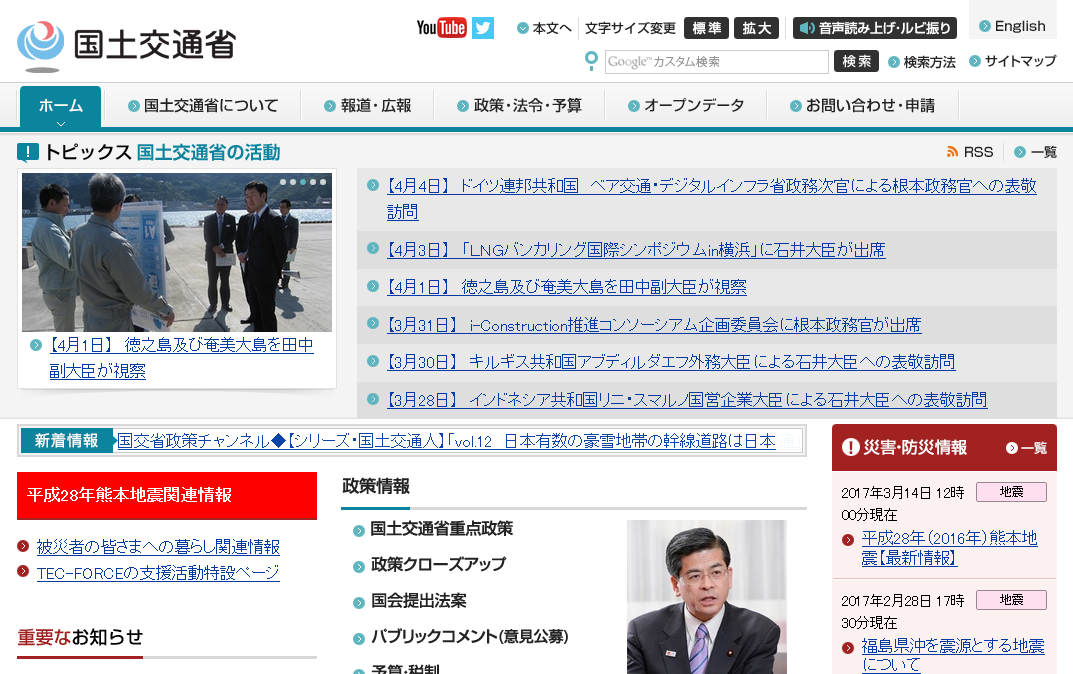Click the Twitter bird icon
1073x674 pixels.
pyautogui.click(x=483, y=28)
